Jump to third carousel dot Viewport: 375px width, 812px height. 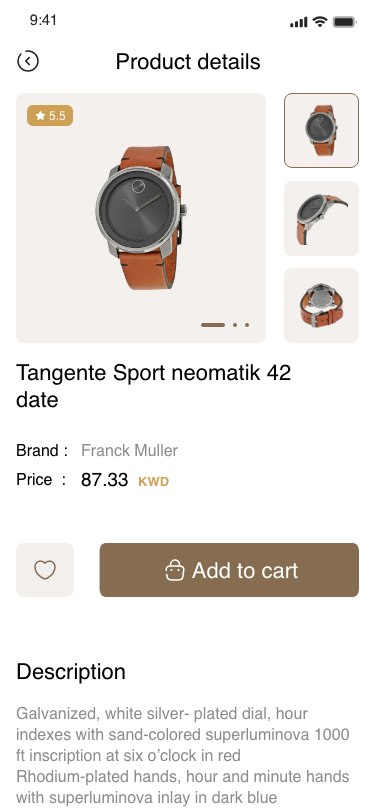coord(247,325)
